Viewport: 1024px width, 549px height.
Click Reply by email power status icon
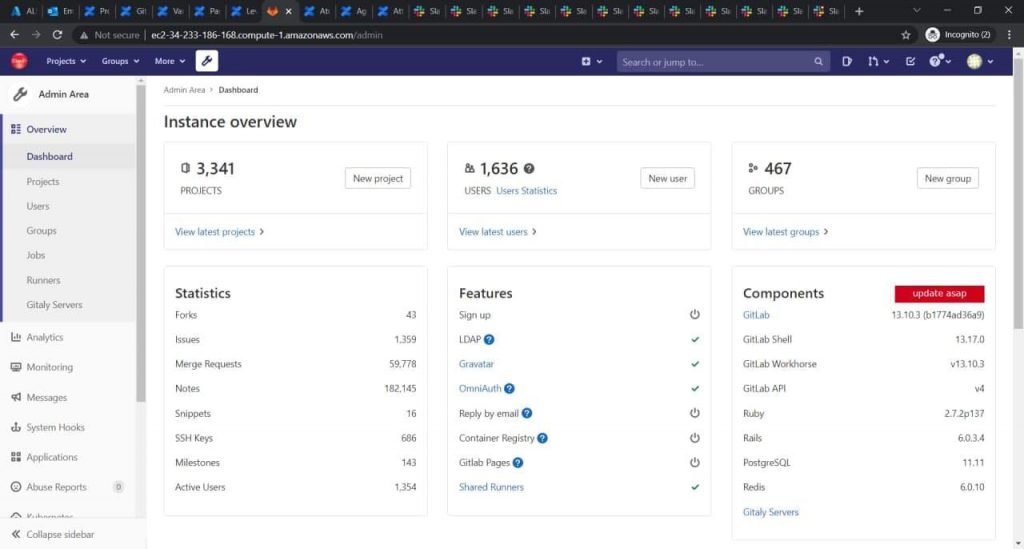695,413
